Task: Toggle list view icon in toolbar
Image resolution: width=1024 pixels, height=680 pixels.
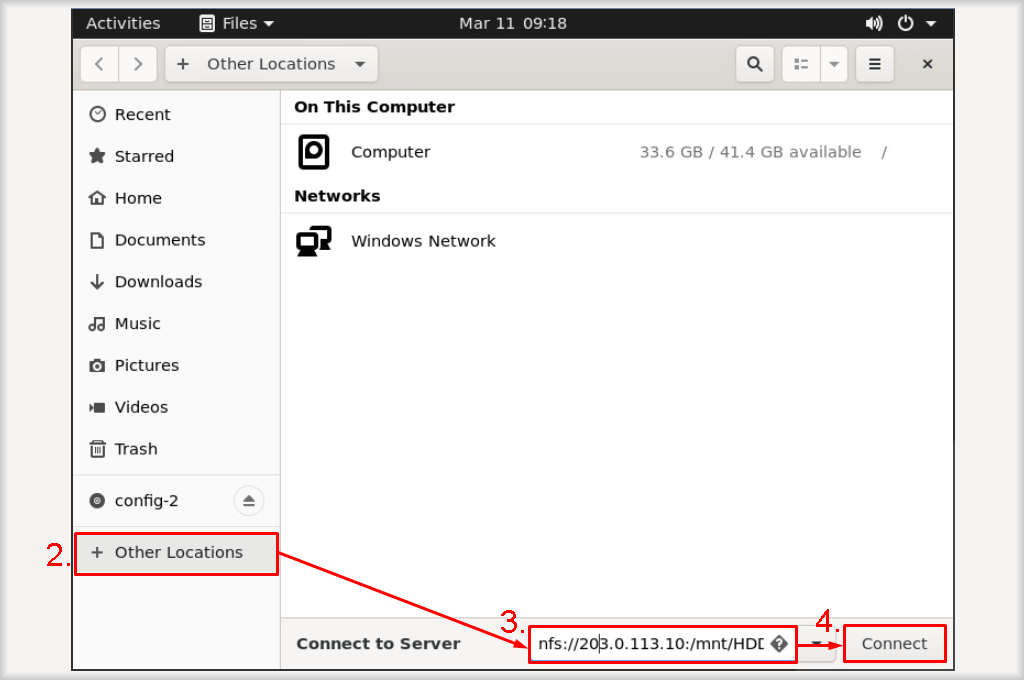Action: click(801, 64)
